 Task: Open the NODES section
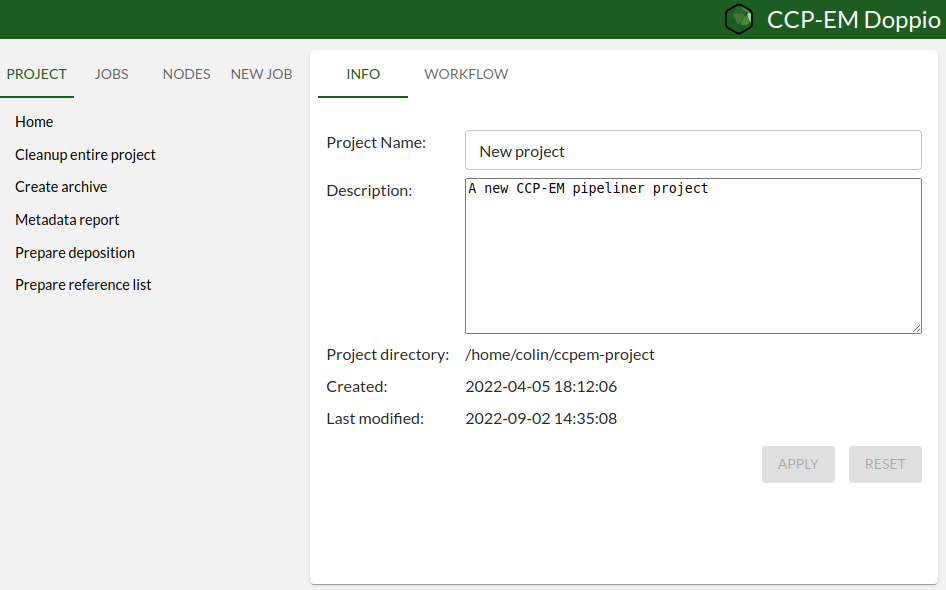click(186, 73)
